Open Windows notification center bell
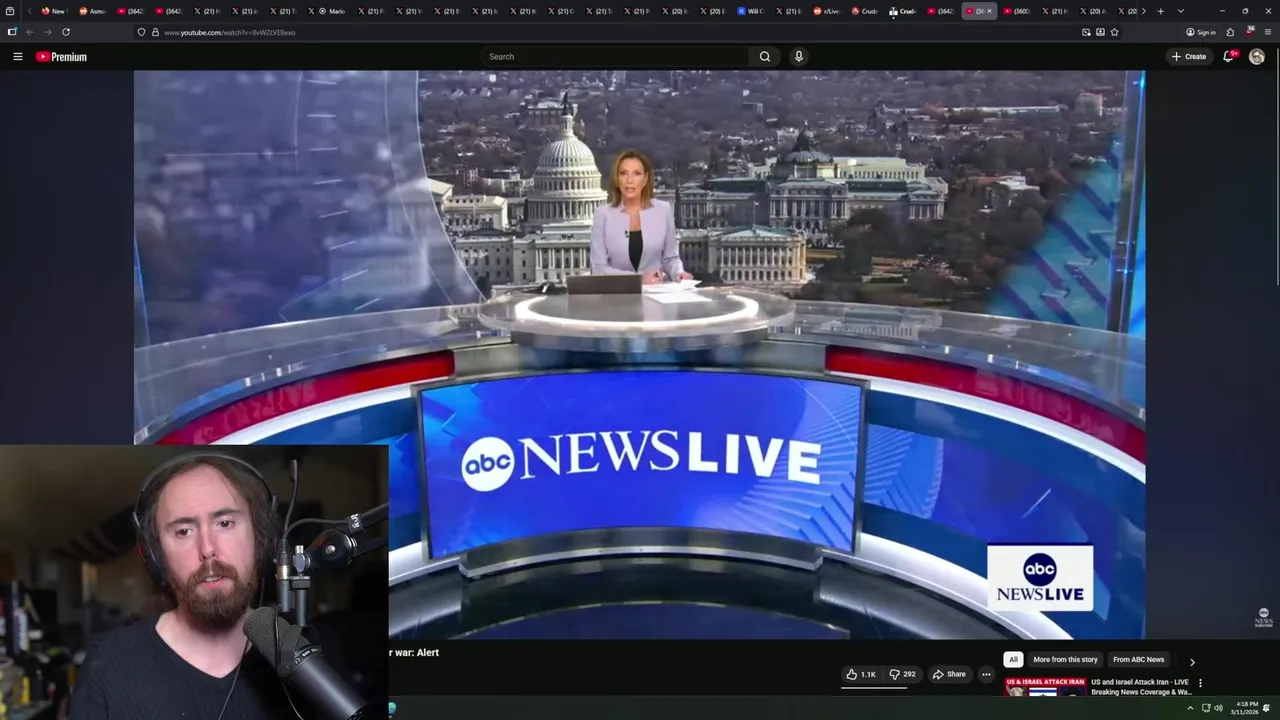The image size is (1280, 720). [x=1266, y=708]
